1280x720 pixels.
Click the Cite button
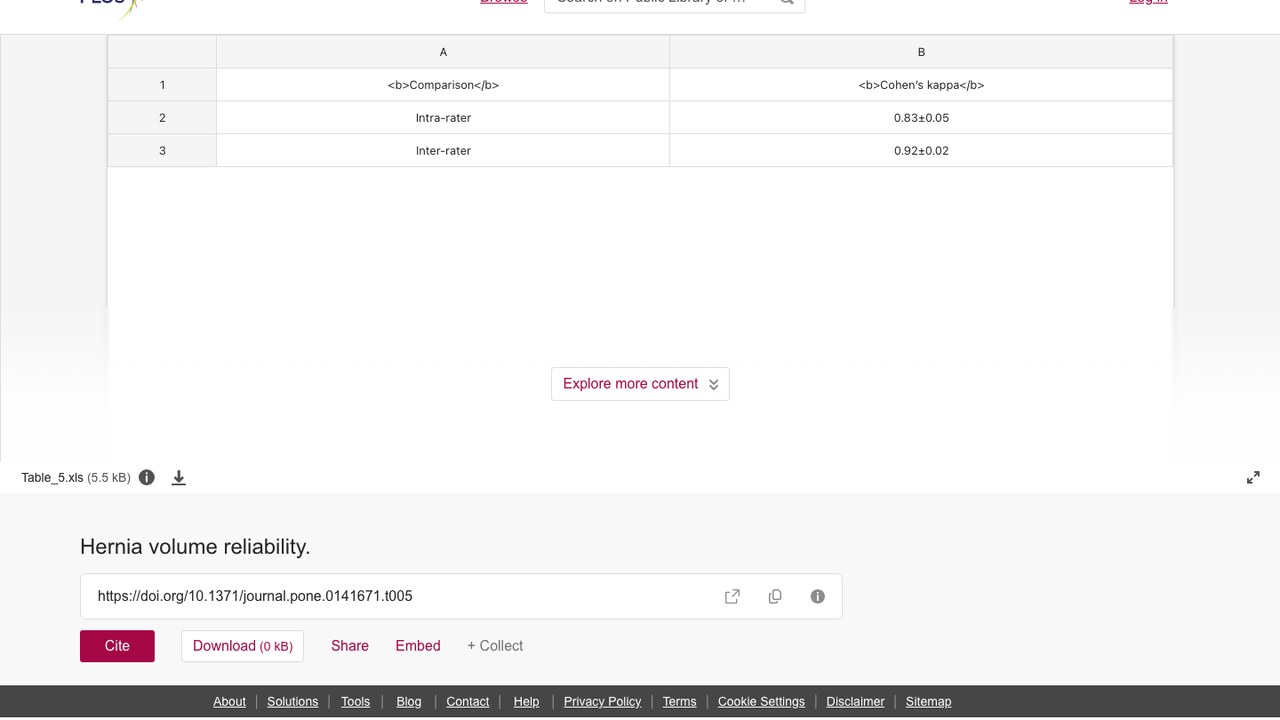point(117,646)
